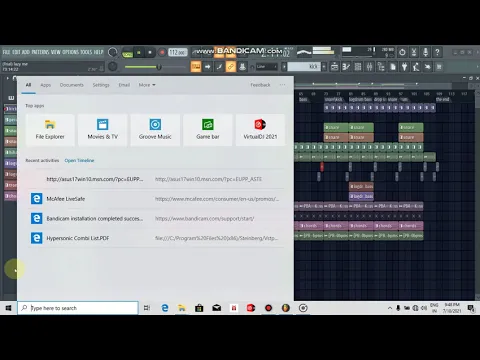Viewport: 480px width, 360px height.
Task: Adjust the master pitch knob
Action: [x=113, y=66]
